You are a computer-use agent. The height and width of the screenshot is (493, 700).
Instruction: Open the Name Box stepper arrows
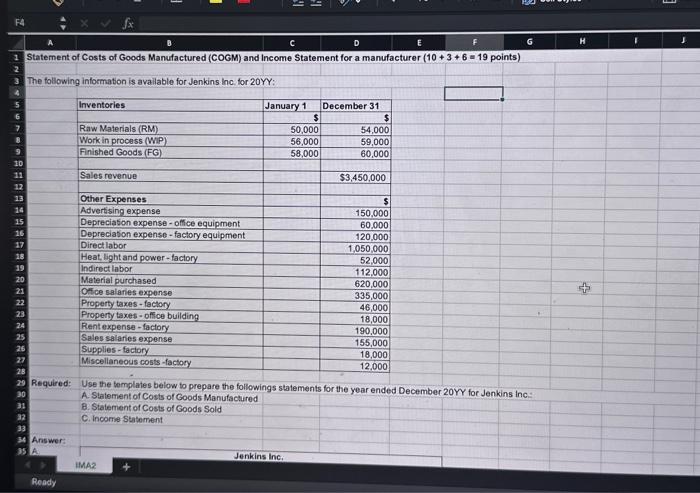point(63,23)
